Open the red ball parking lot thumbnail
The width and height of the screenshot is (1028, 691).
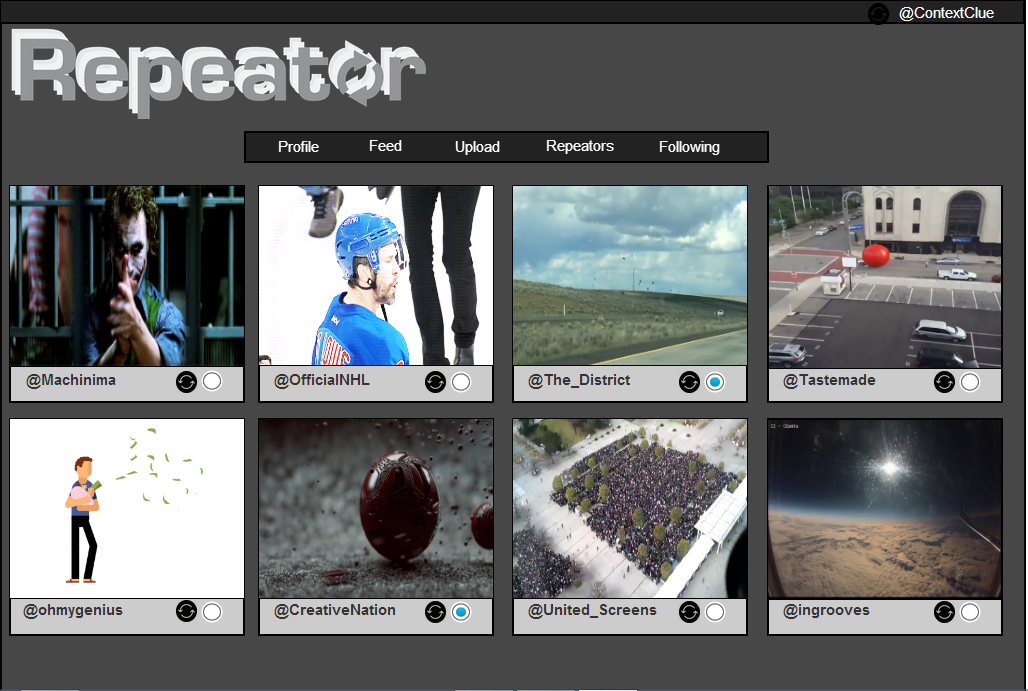click(x=885, y=277)
